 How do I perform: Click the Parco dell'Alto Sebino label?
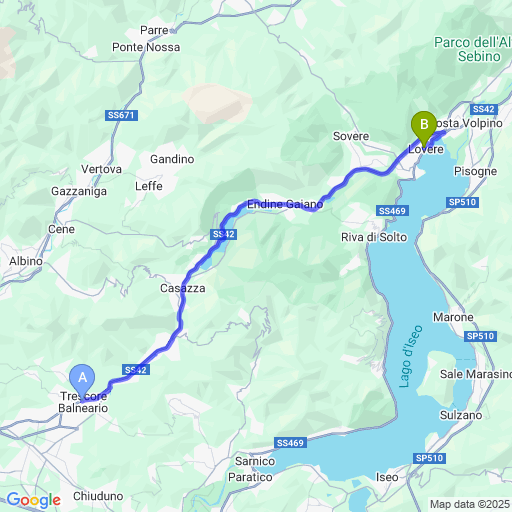[x=473, y=49]
